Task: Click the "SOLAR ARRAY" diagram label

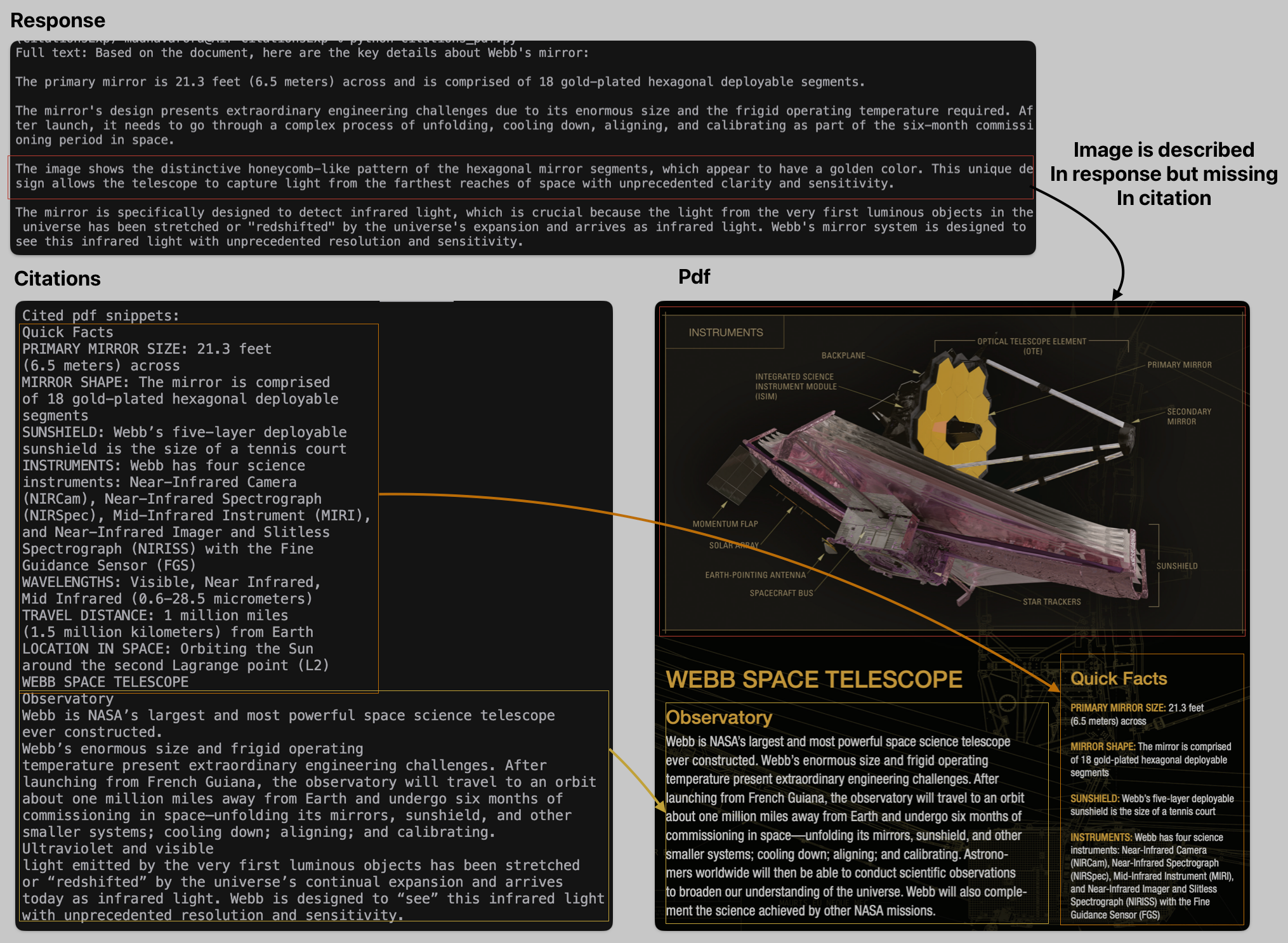Action: pyautogui.click(x=734, y=545)
